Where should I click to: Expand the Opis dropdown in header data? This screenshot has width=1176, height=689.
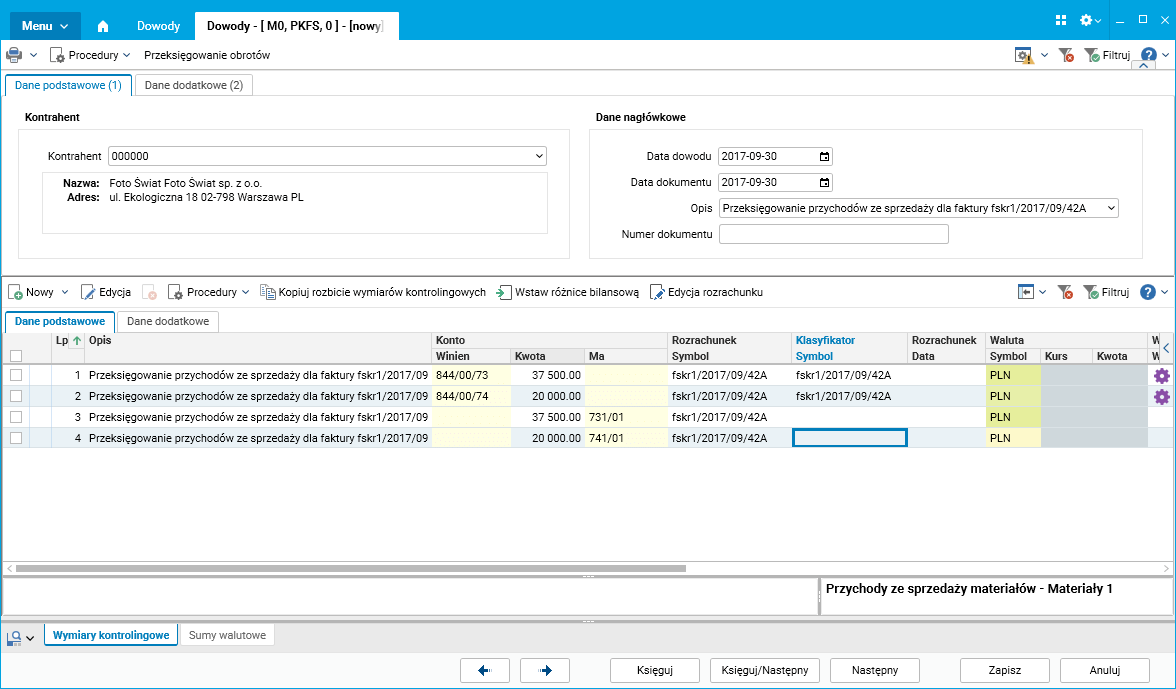1108,208
